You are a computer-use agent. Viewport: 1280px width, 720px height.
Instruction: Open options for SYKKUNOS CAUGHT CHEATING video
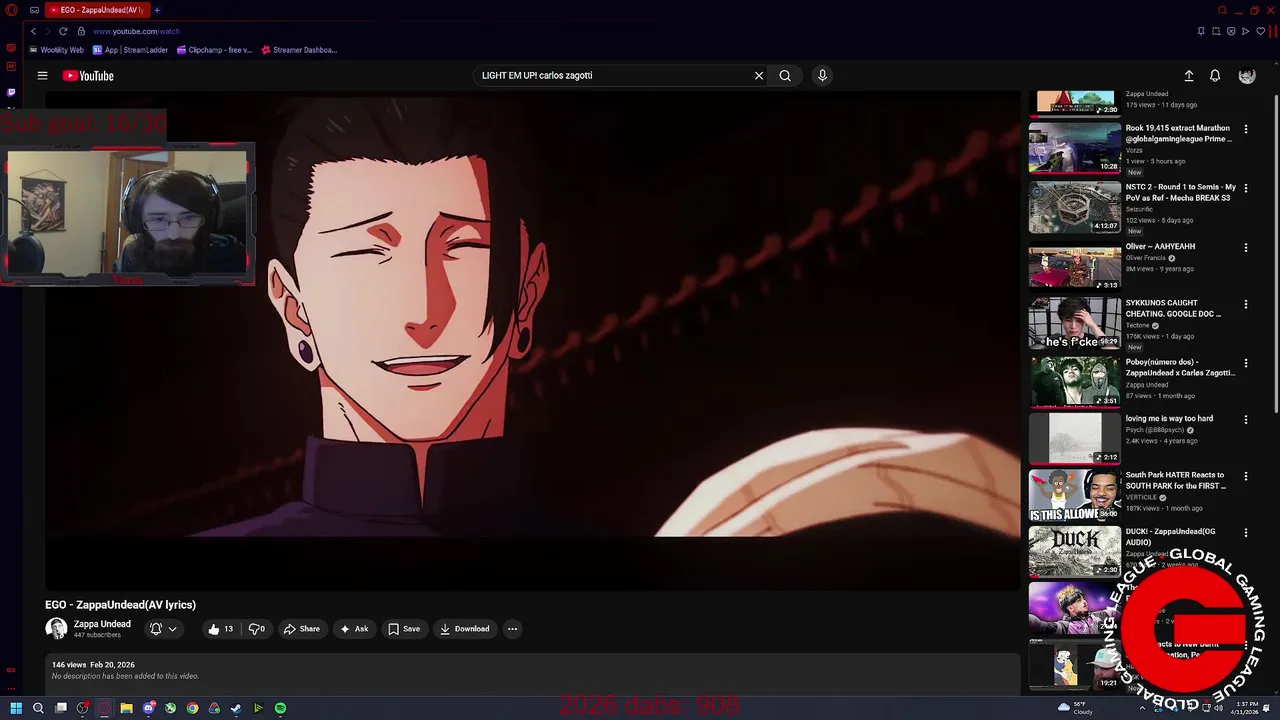click(1246, 304)
